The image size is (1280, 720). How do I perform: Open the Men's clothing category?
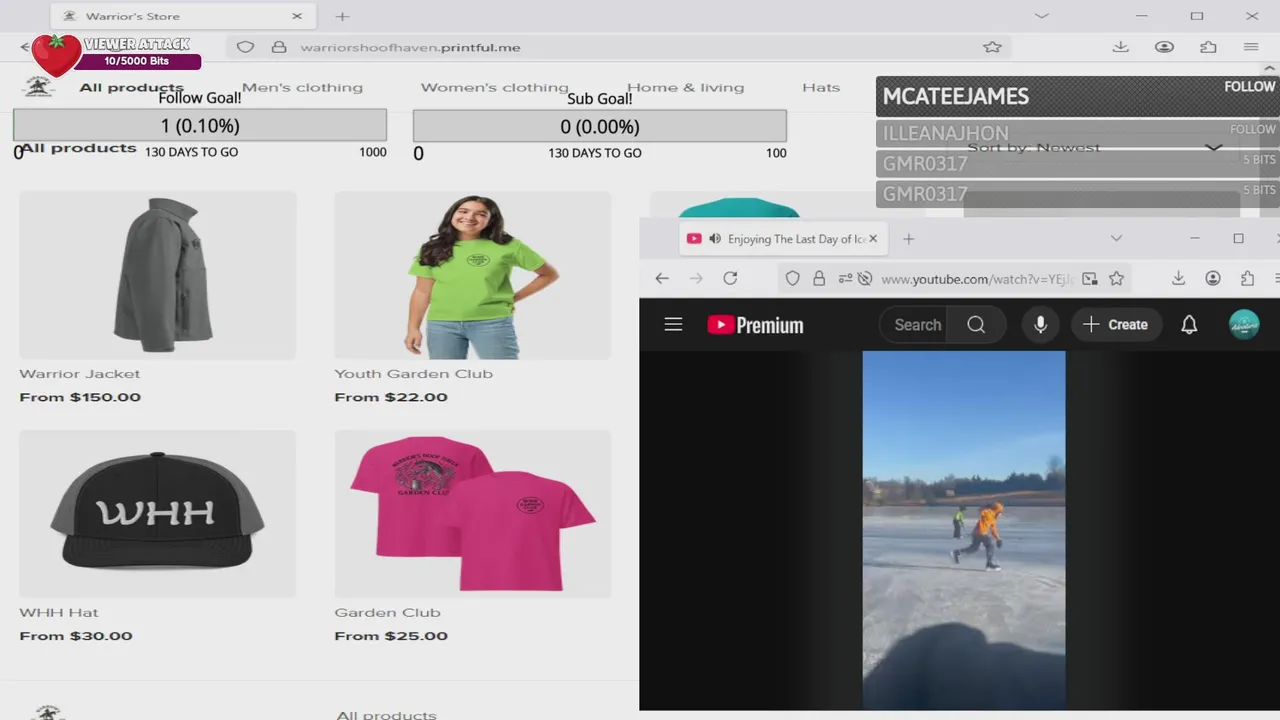[302, 87]
